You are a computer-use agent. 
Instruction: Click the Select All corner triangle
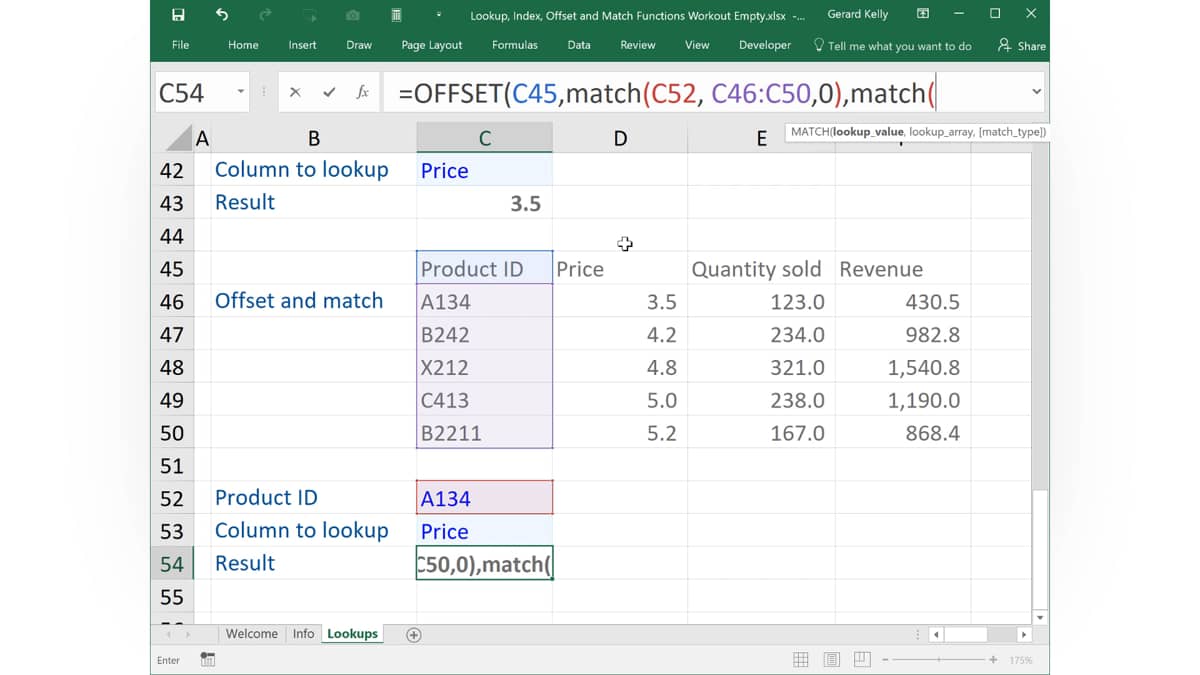(178, 138)
